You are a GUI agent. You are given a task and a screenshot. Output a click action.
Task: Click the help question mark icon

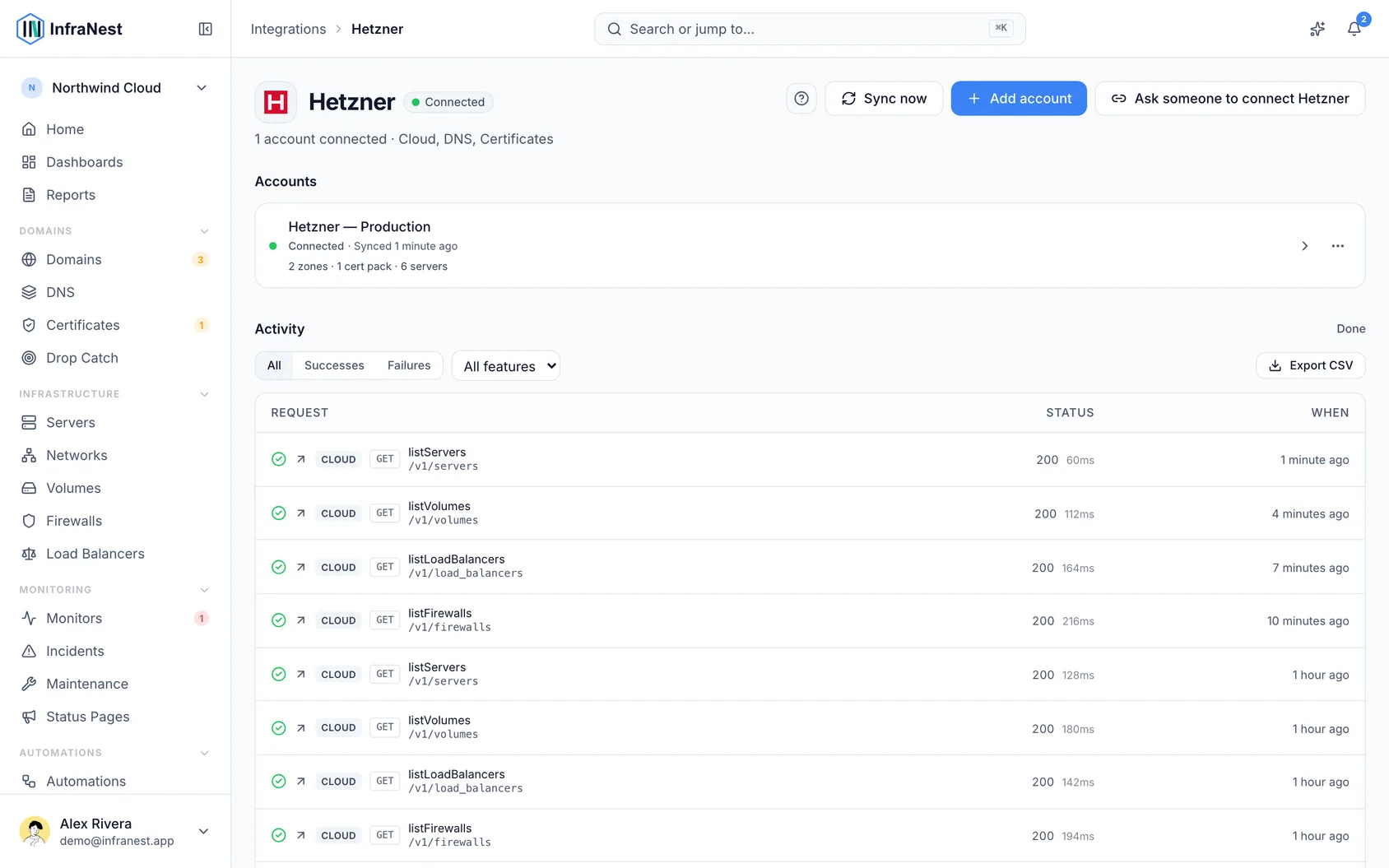pyautogui.click(x=801, y=99)
